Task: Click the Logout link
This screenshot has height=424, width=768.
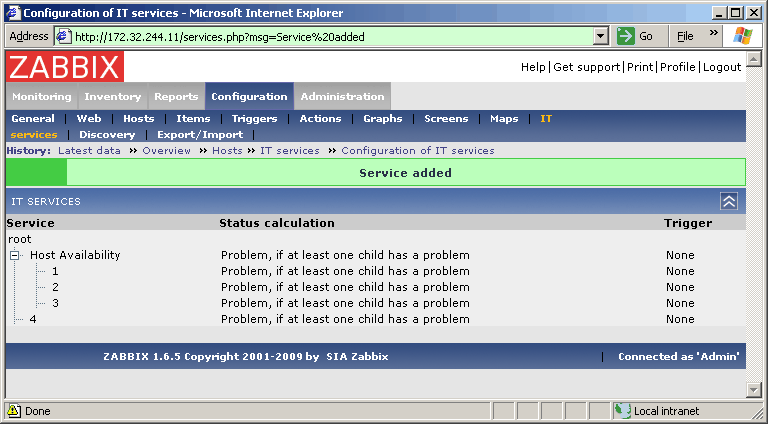Action: 722,67
